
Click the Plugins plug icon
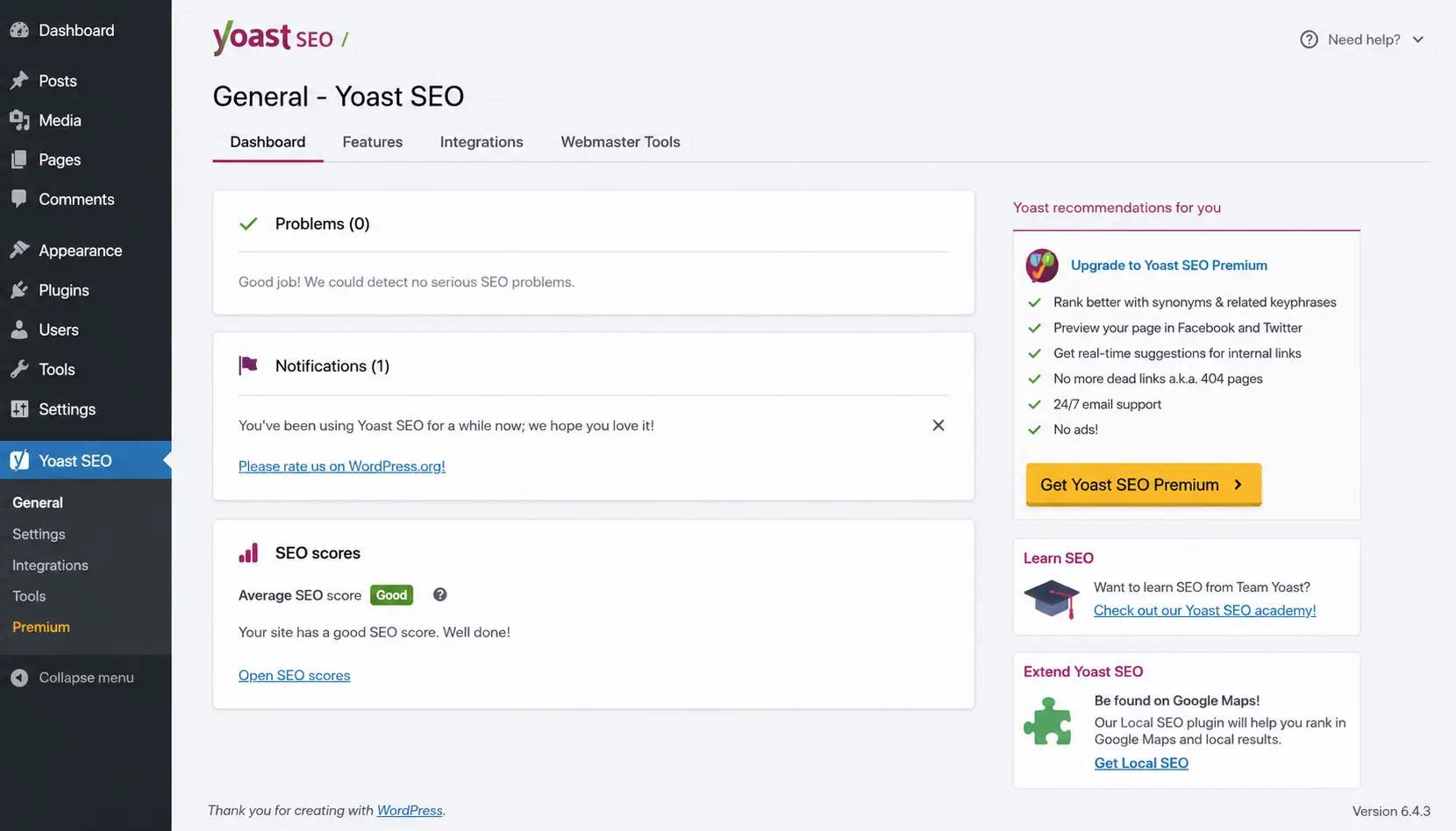pos(19,289)
